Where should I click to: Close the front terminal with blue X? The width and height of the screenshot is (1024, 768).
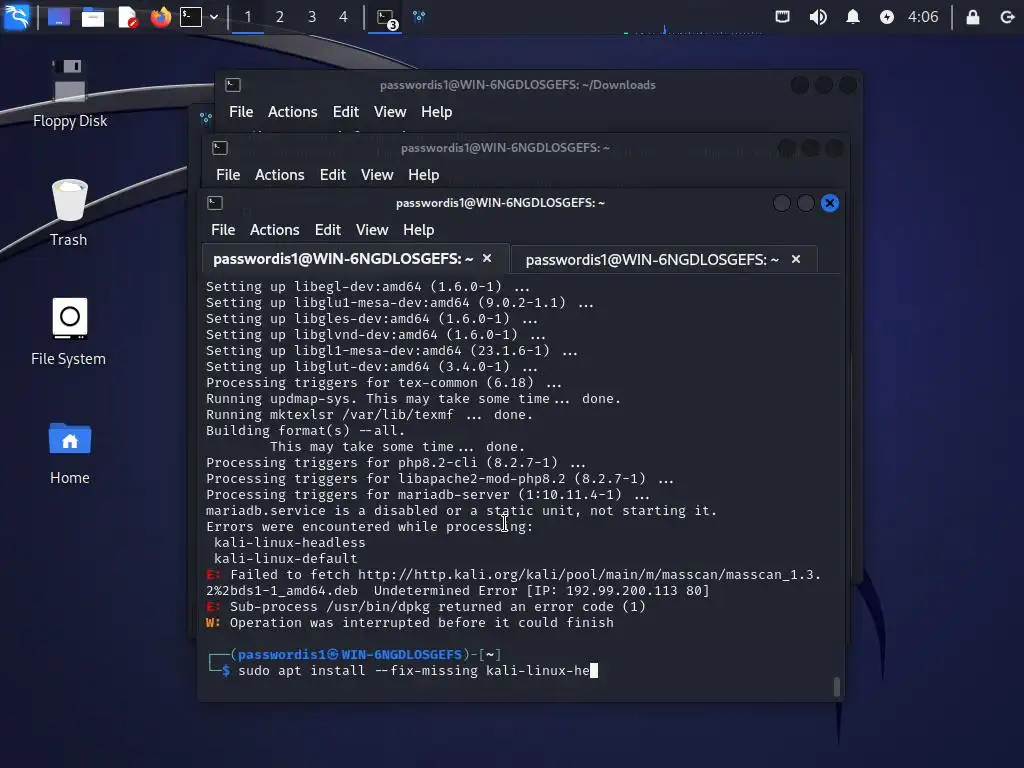point(829,203)
